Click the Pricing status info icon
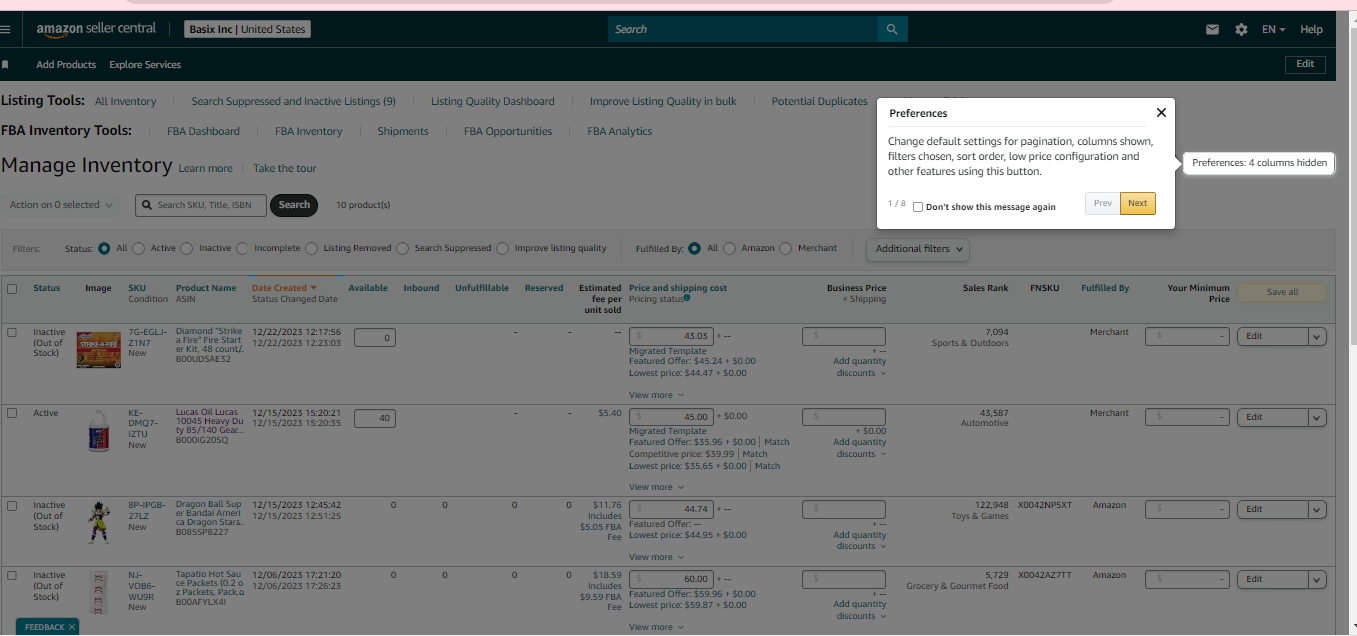This screenshot has height=636, width=1357. pyautogui.click(x=687, y=298)
